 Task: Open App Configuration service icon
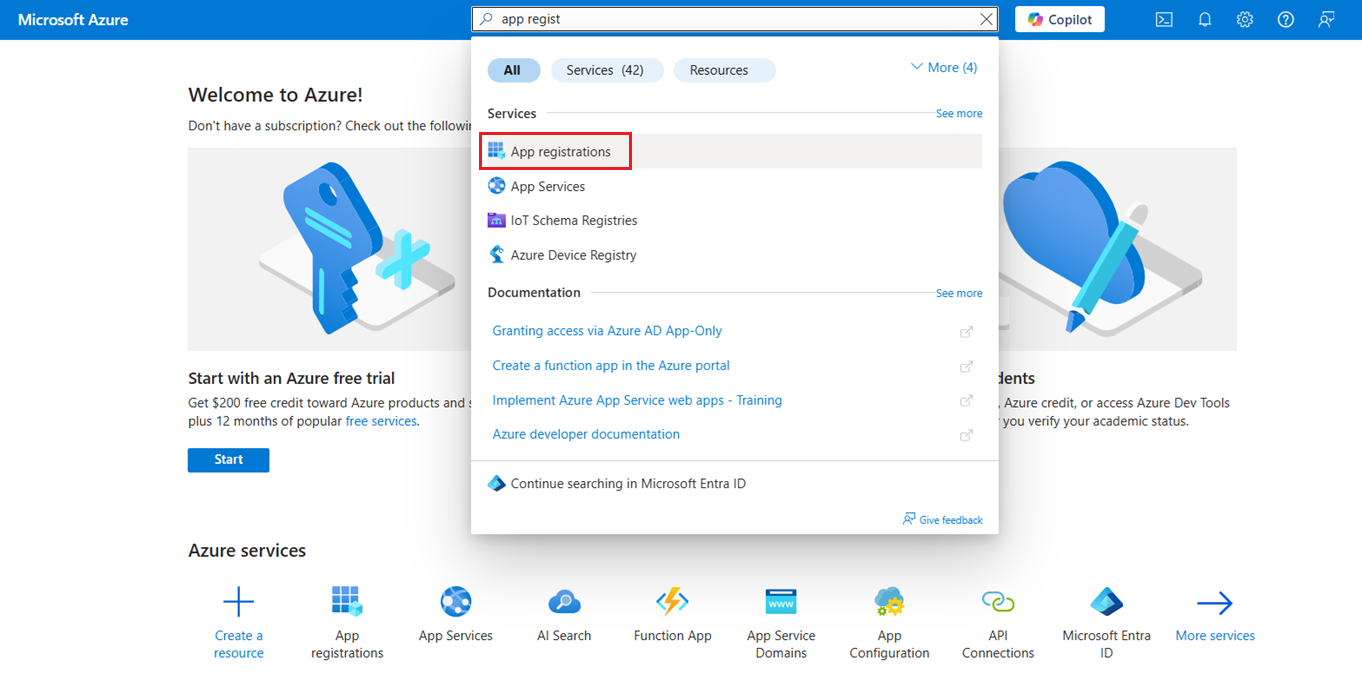pyautogui.click(x=889, y=601)
